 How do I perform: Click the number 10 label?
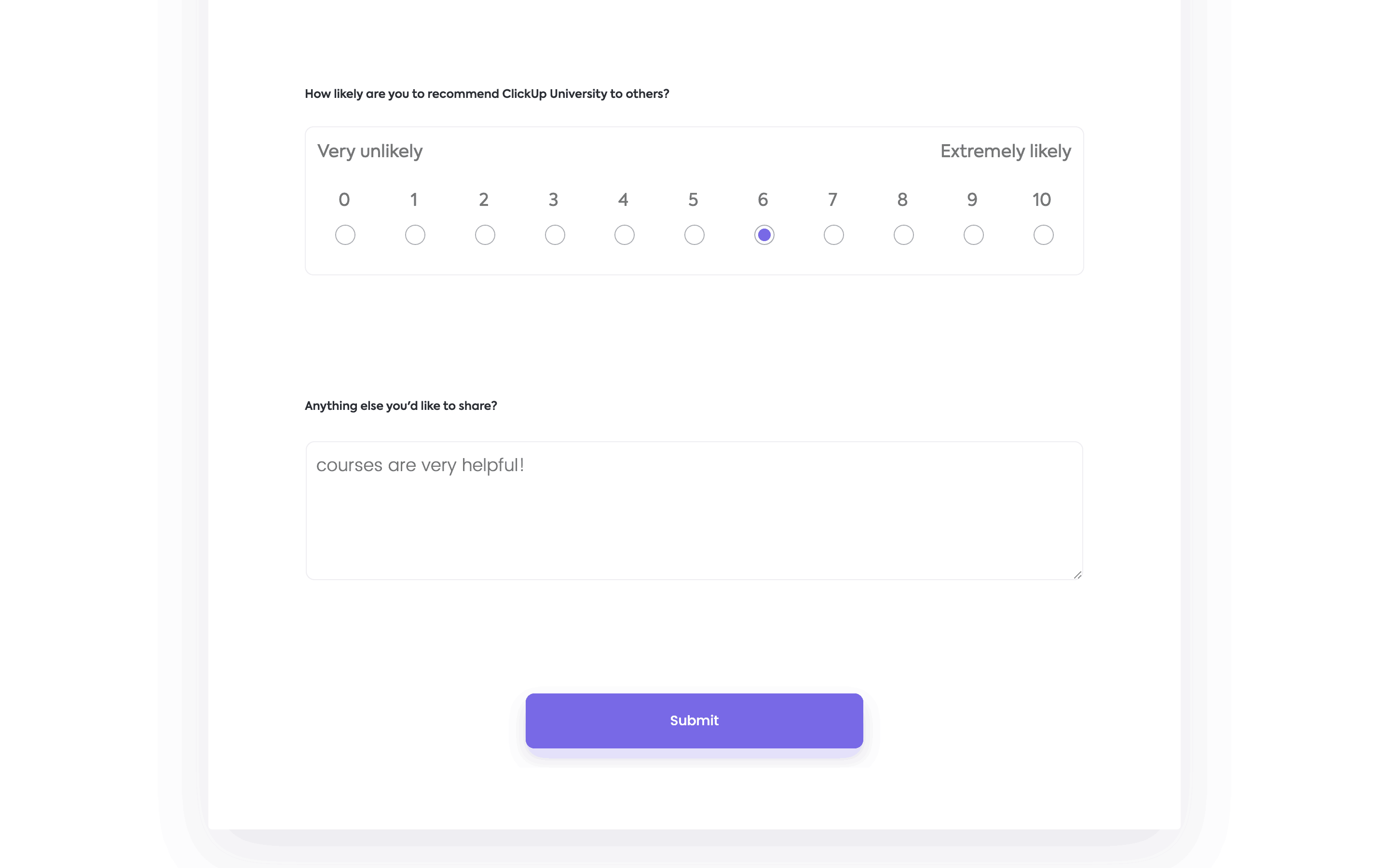pos(1041,200)
